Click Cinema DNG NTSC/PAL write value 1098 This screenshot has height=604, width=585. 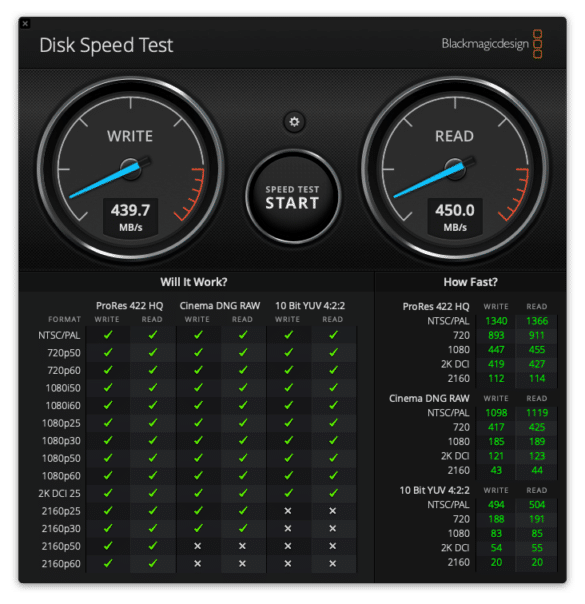[x=496, y=413]
